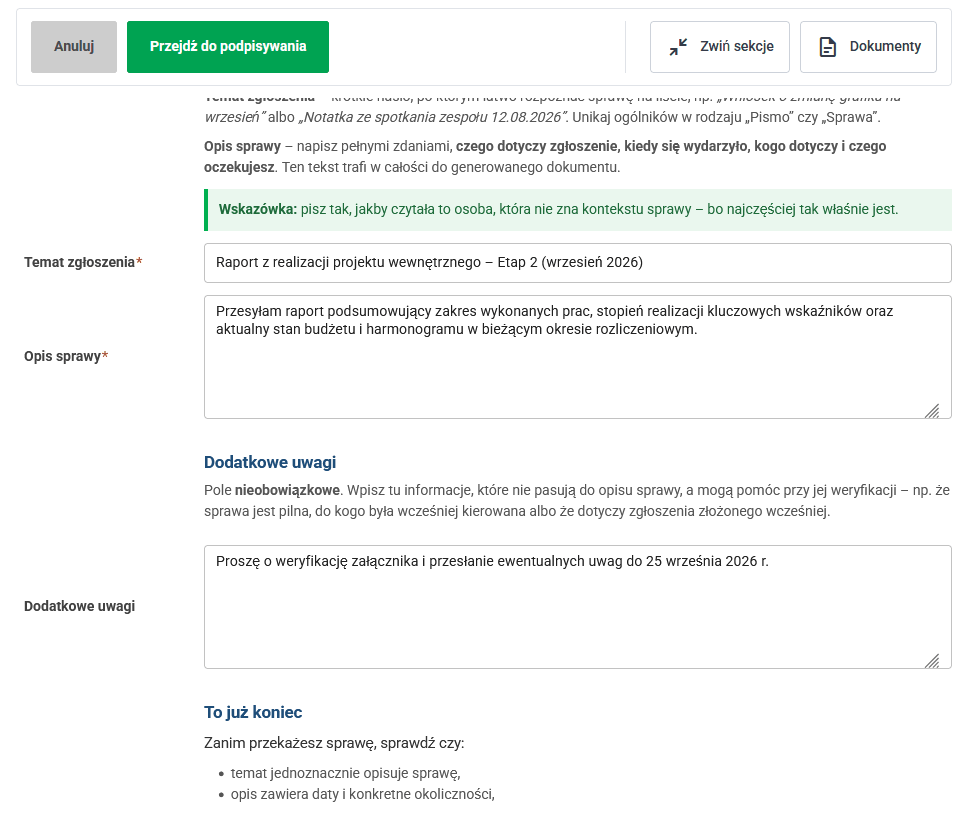Click the Anuluj button

74,47
